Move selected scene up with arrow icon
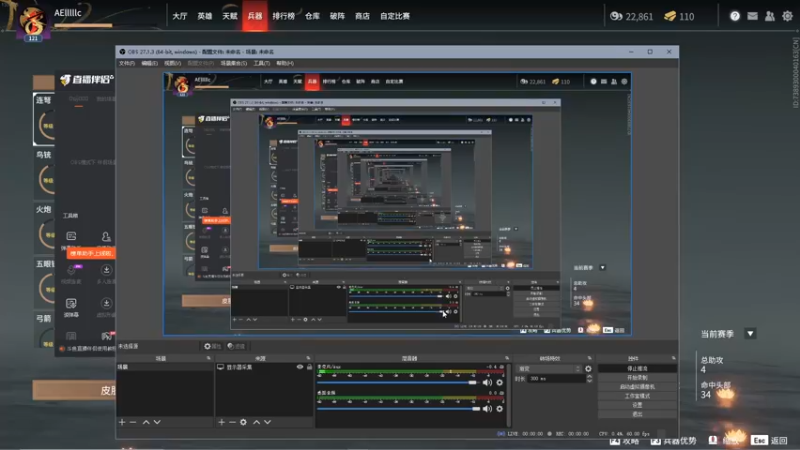The width and height of the screenshot is (800, 450). coord(146,422)
